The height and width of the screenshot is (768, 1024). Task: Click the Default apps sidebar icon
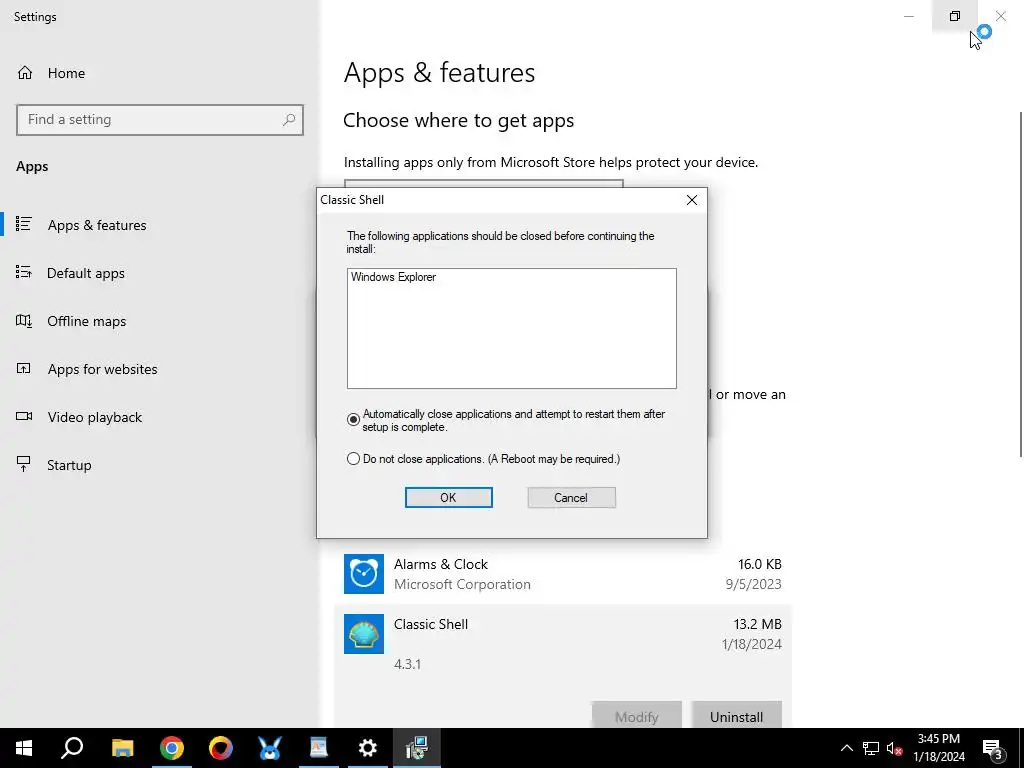pyautogui.click(x=24, y=272)
